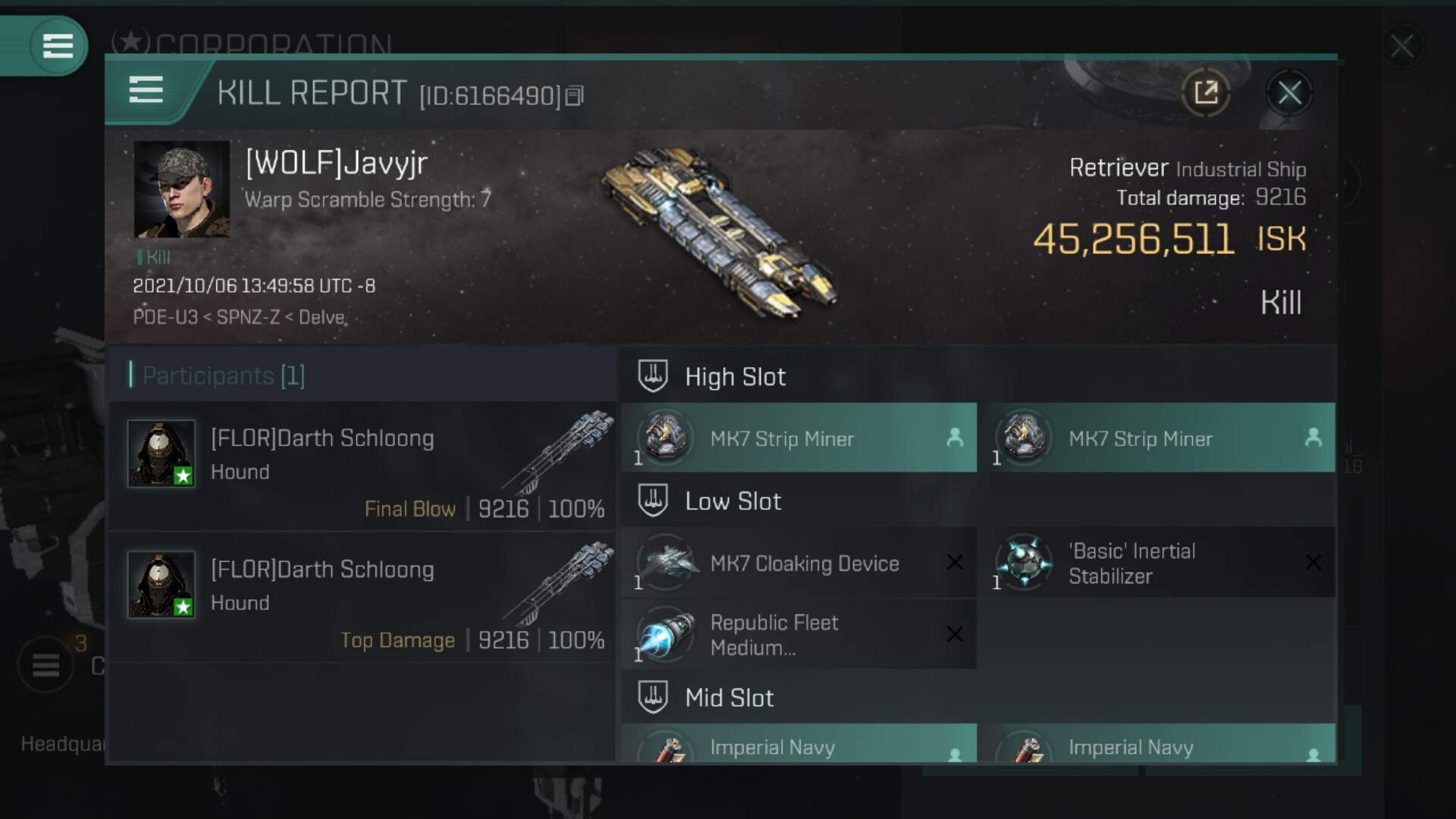Select Republic Fleet Medium module
The image size is (1456, 819).
point(799,635)
